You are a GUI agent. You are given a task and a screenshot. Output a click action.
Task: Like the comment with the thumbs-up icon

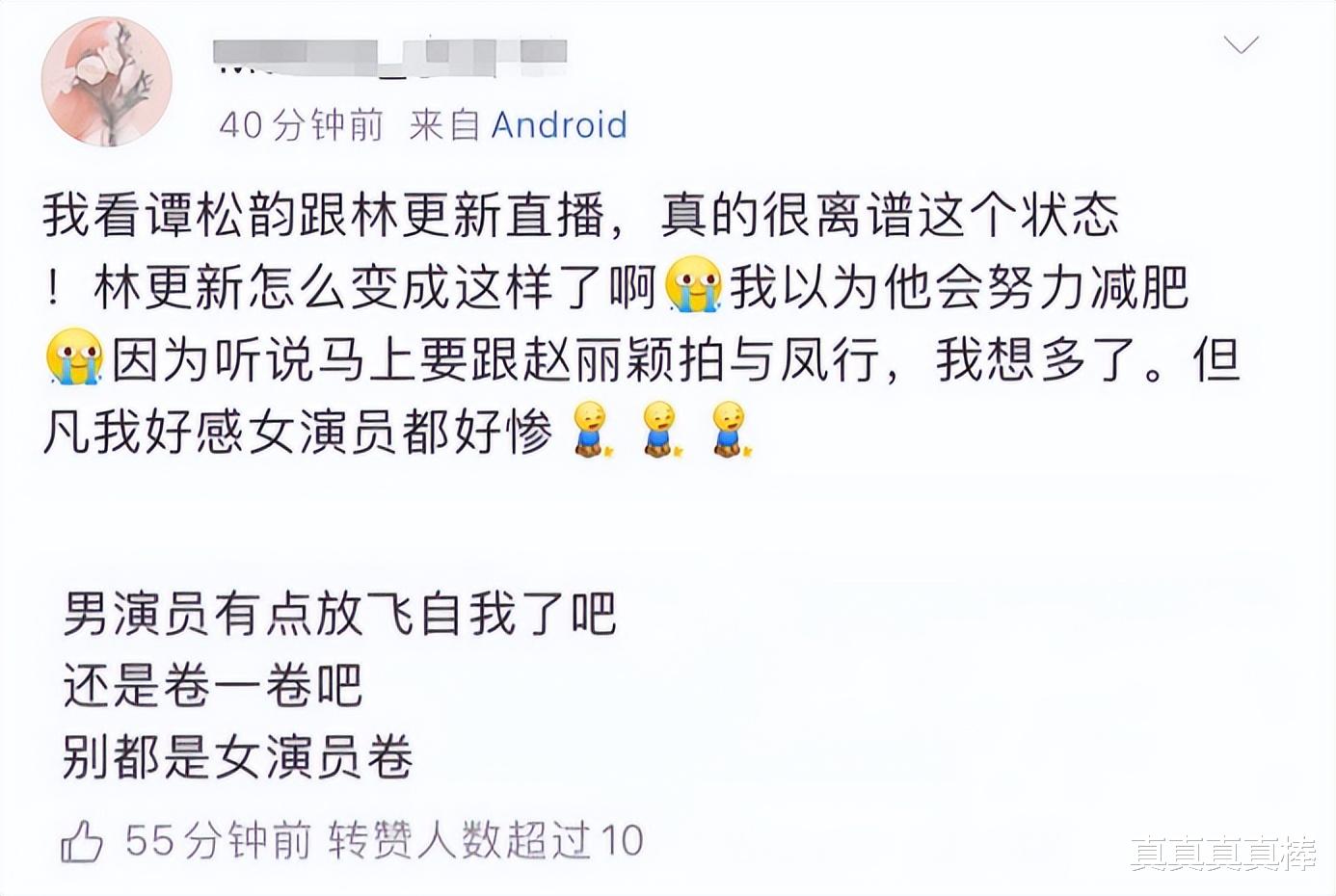click(82, 841)
